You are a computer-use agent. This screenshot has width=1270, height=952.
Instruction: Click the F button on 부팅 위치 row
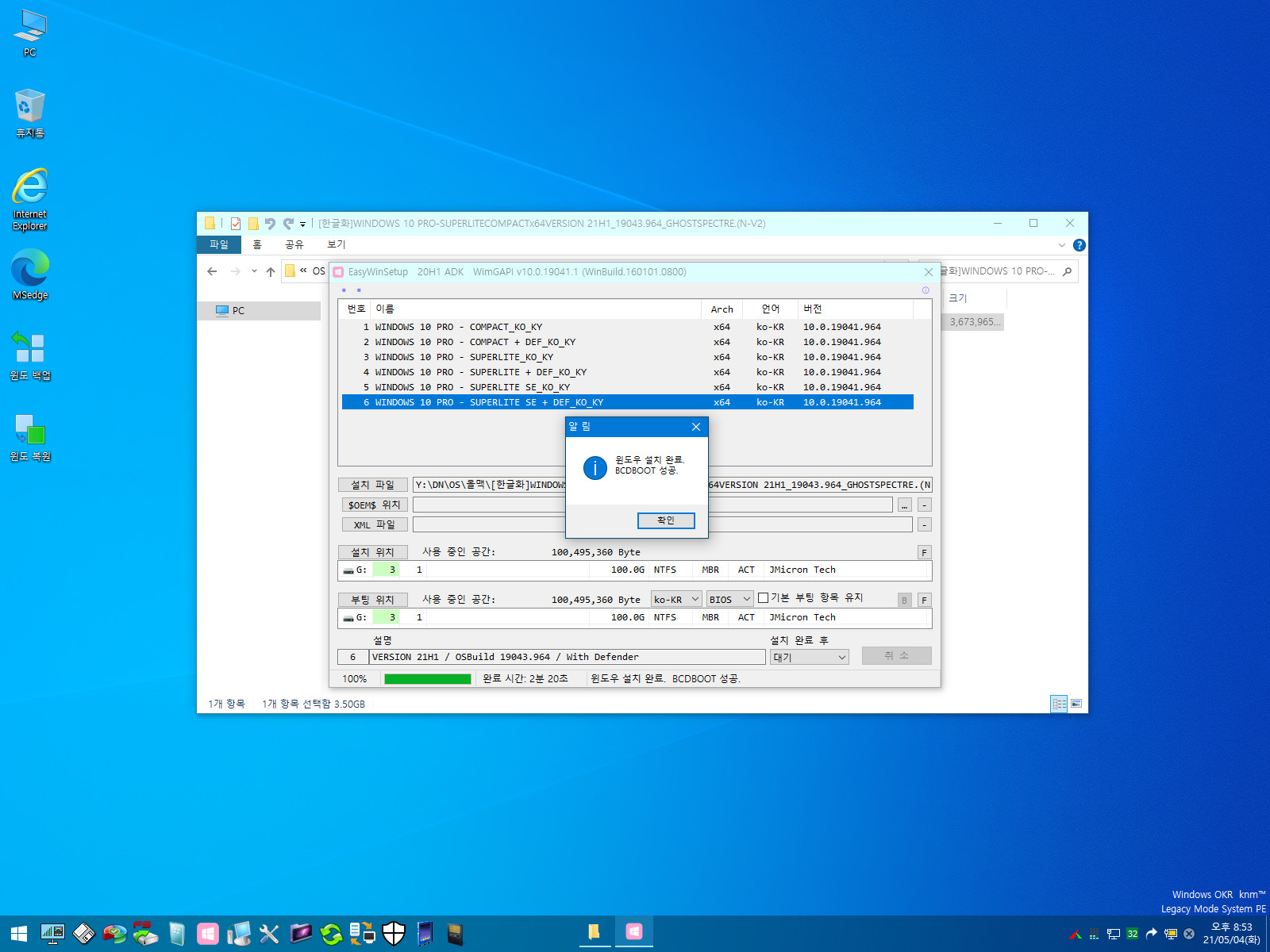924,600
